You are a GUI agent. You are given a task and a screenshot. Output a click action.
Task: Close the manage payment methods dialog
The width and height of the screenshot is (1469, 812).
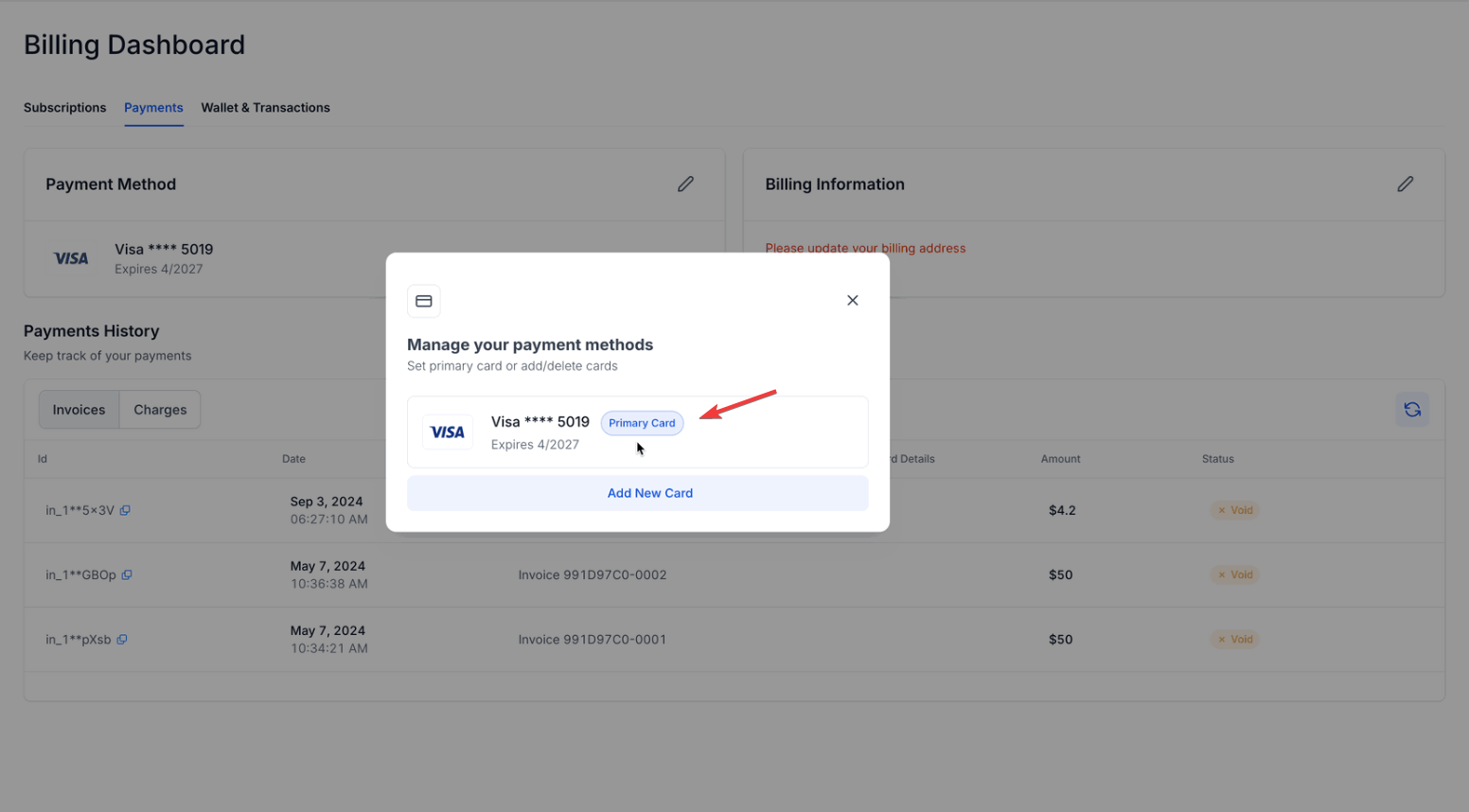852,300
